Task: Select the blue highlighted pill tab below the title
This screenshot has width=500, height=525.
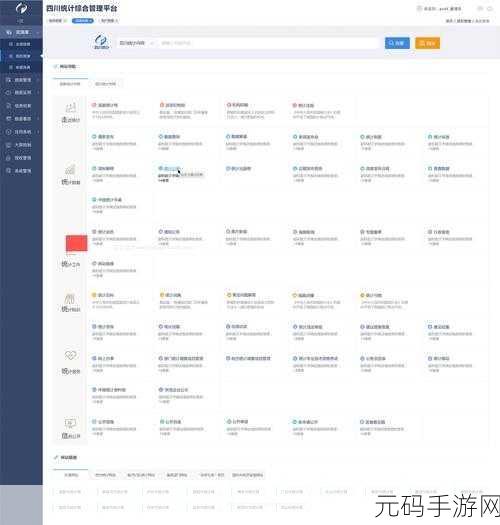Action: coord(82,21)
